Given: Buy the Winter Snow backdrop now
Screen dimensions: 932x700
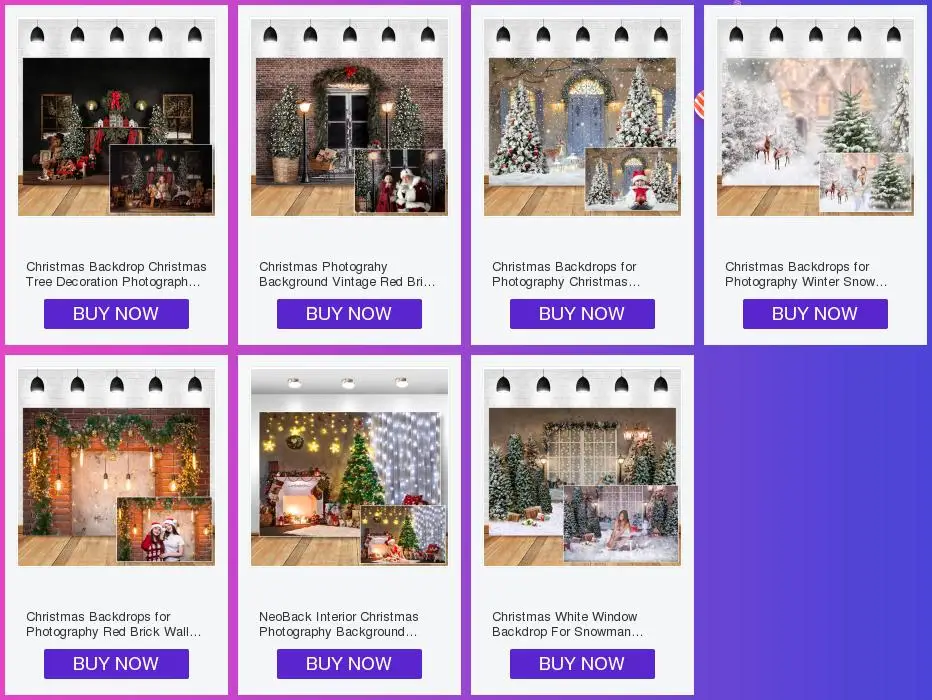Looking at the screenshot, I should tap(816, 314).
